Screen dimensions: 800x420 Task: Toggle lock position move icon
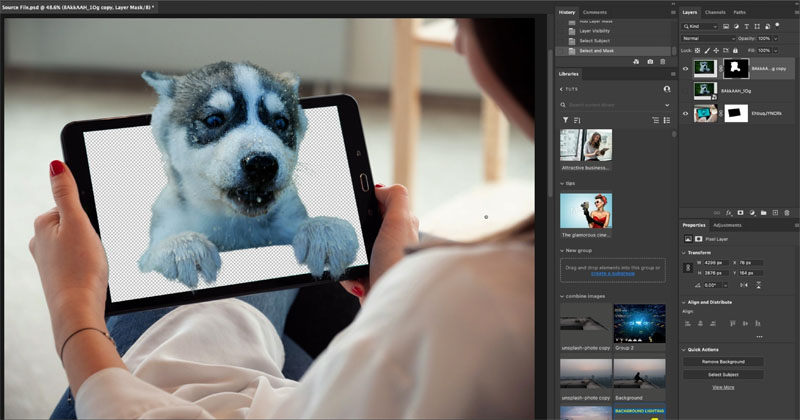point(716,51)
